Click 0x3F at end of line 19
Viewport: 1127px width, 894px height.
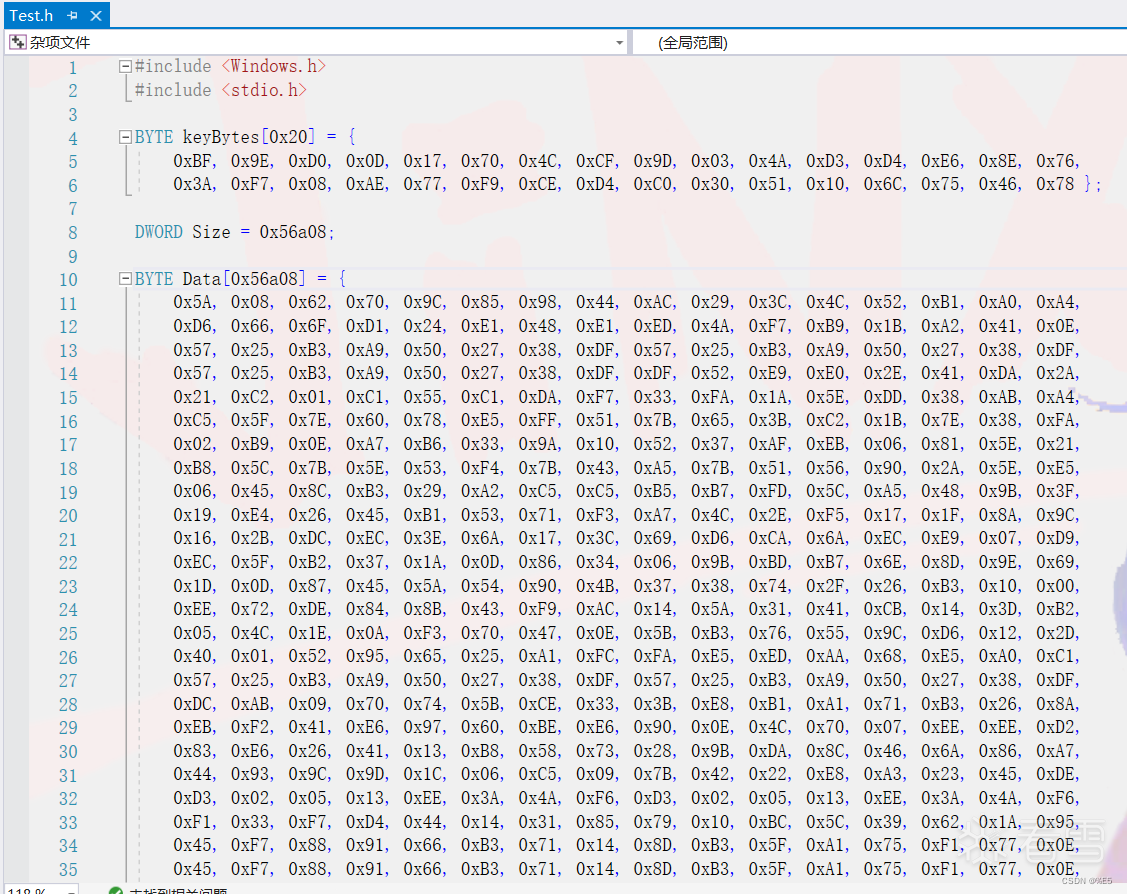(1055, 491)
